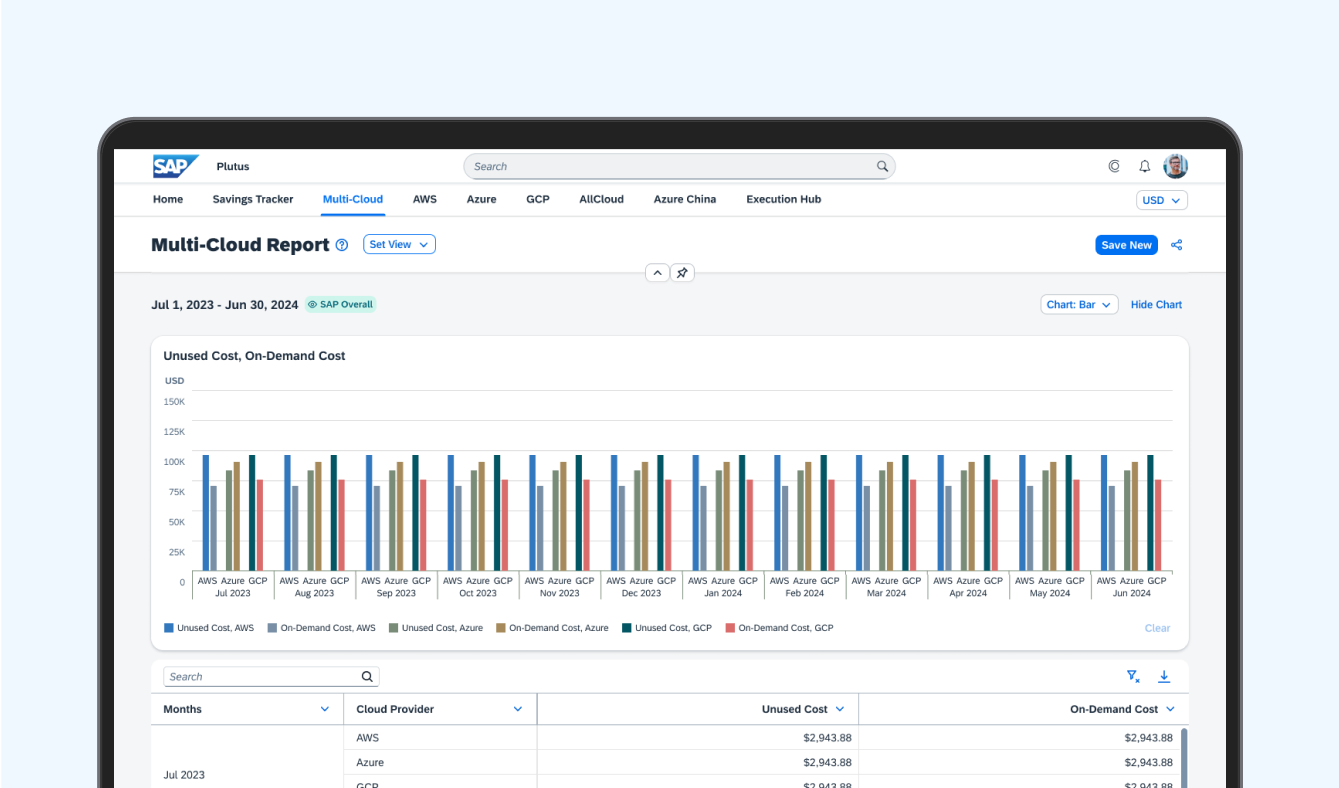Open the Execution Hub tab
Image resolution: width=1339 pixels, height=788 pixels.
pos(783,199)
